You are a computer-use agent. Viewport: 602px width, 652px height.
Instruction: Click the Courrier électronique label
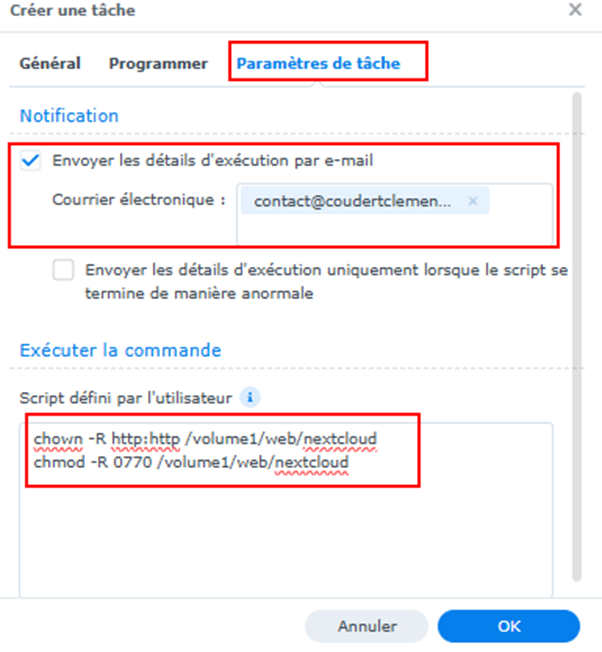click(x=139, y=200)
